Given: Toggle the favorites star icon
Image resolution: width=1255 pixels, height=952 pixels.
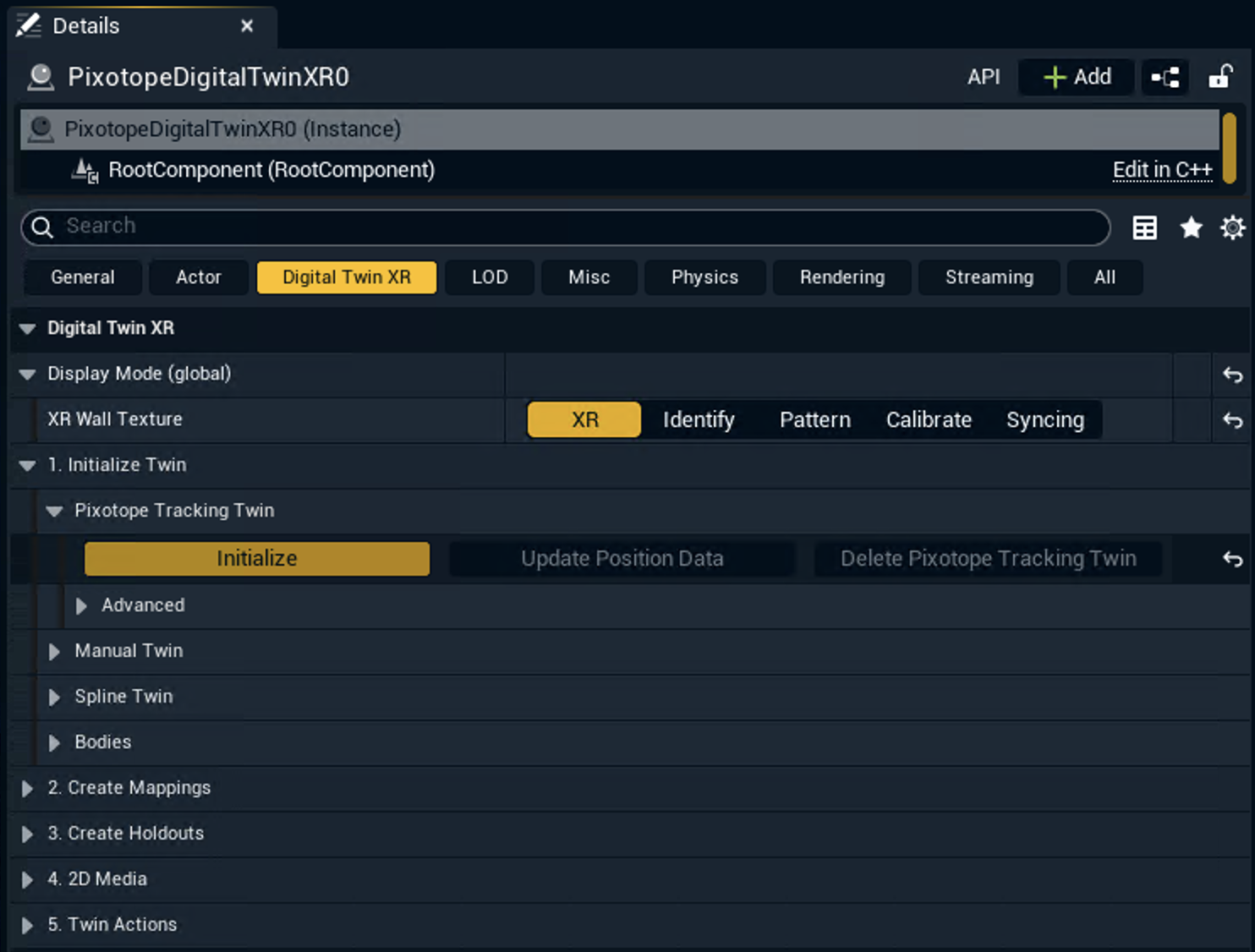Looking at the screenshot, I should point(1191,227).
